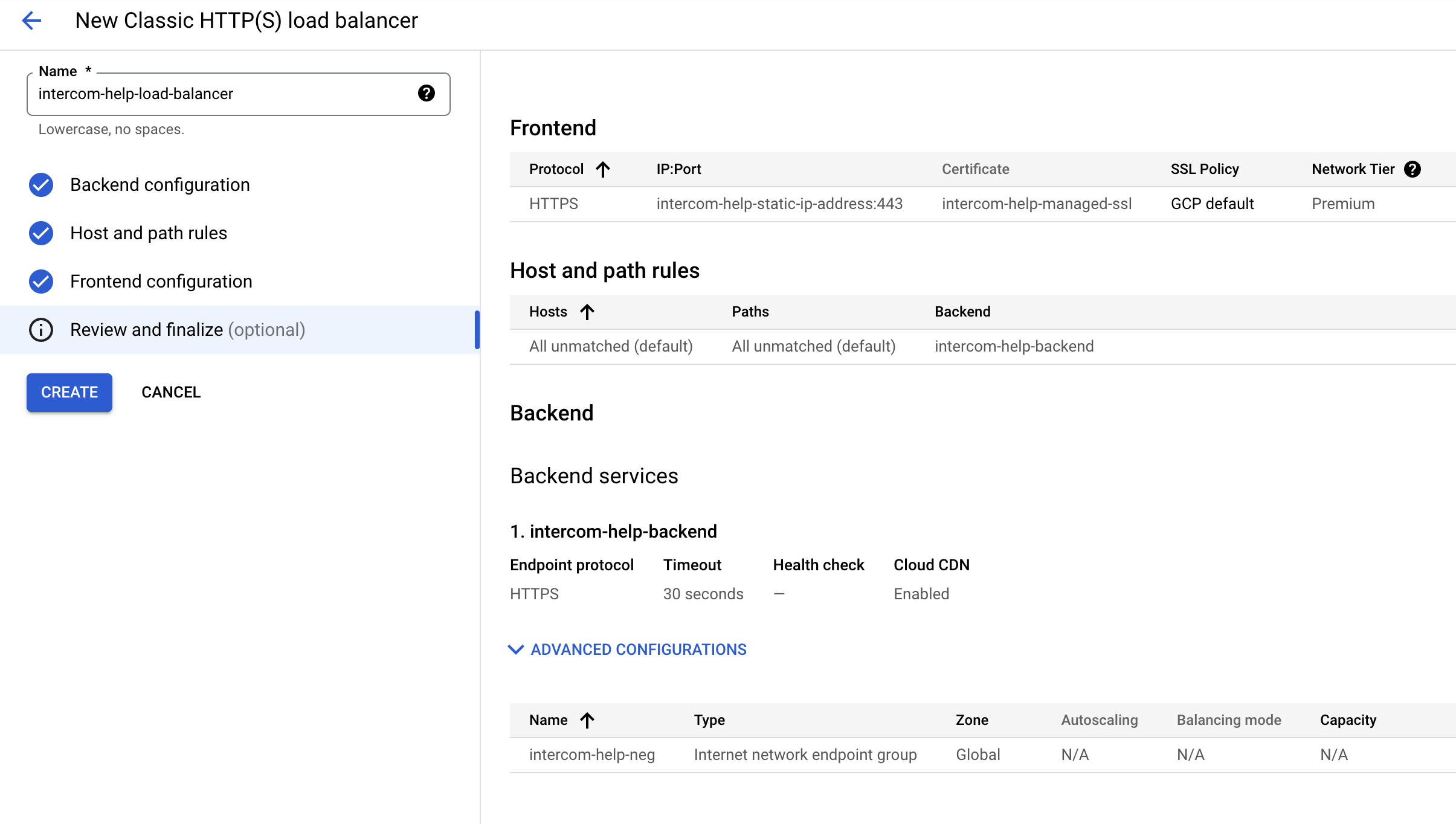Screen dimensions: 1456x824
Task: Click Hosts column sort arrow
Action: (587, 312)
